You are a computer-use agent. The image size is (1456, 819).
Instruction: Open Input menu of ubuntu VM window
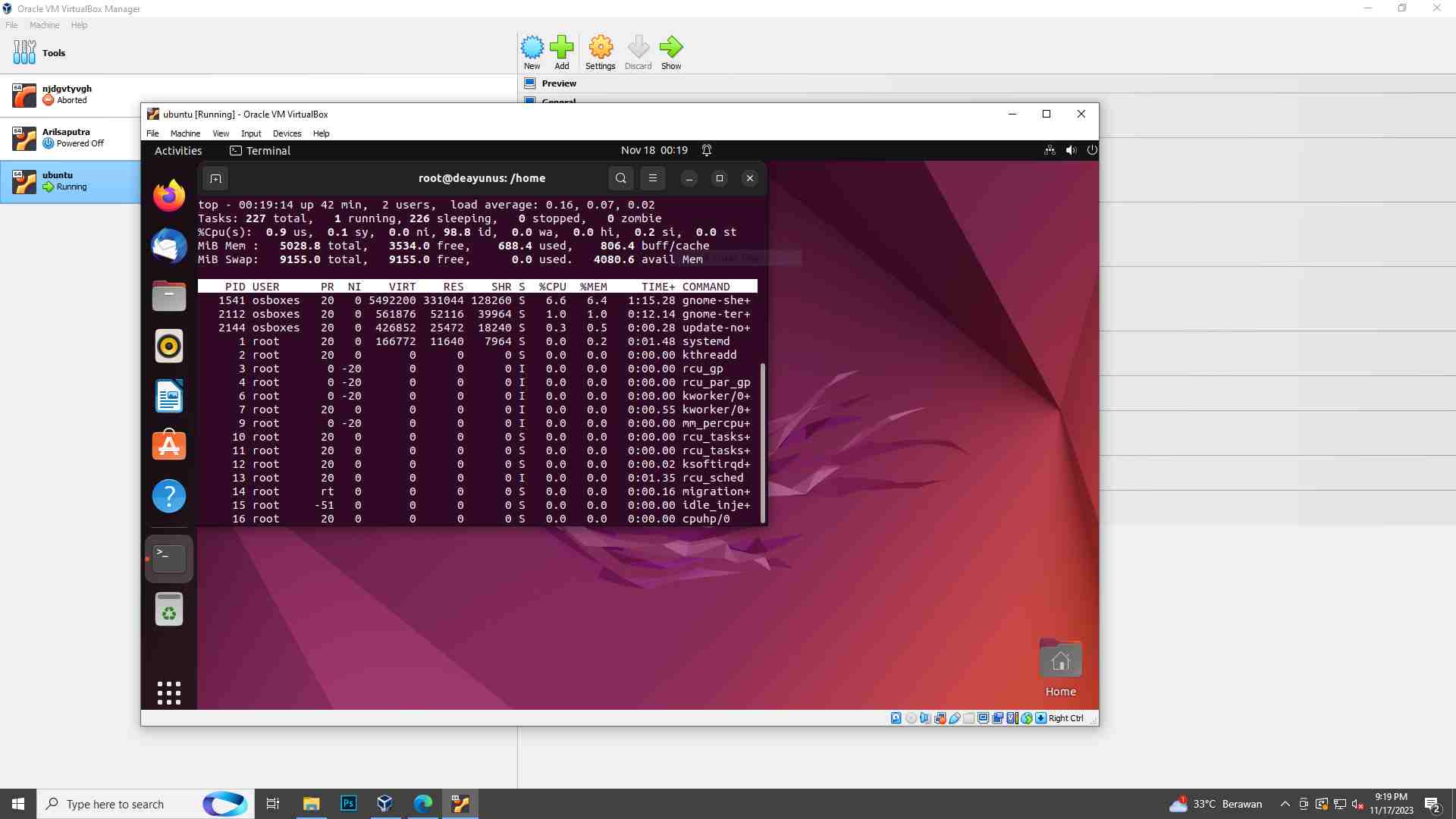[251, 133]
